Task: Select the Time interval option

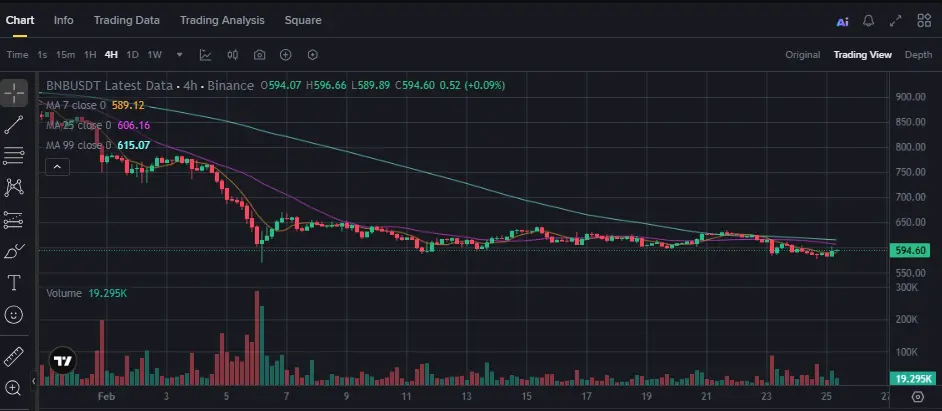Action: click(x=17, y=55)
